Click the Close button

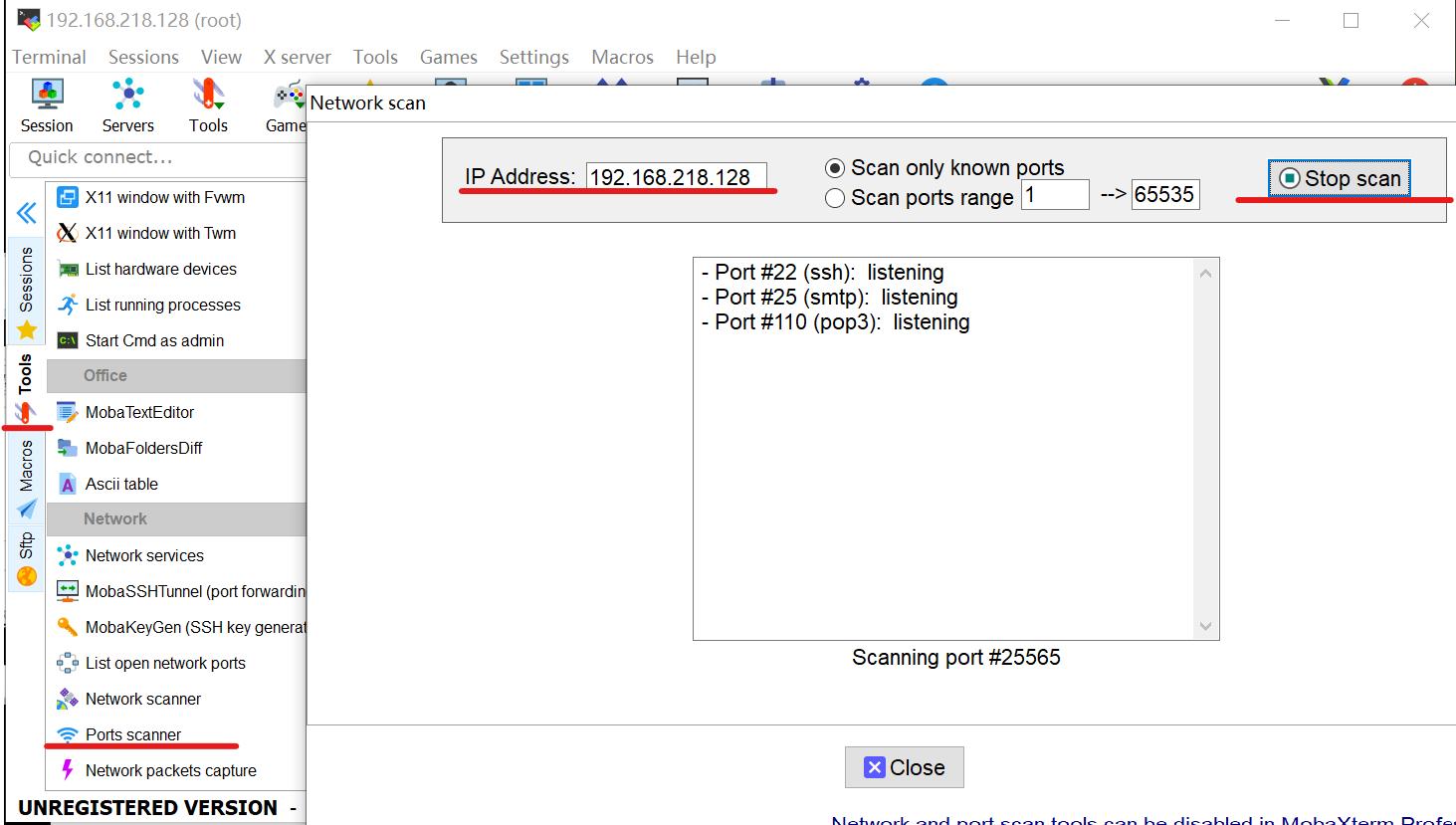tap(904, 767)
